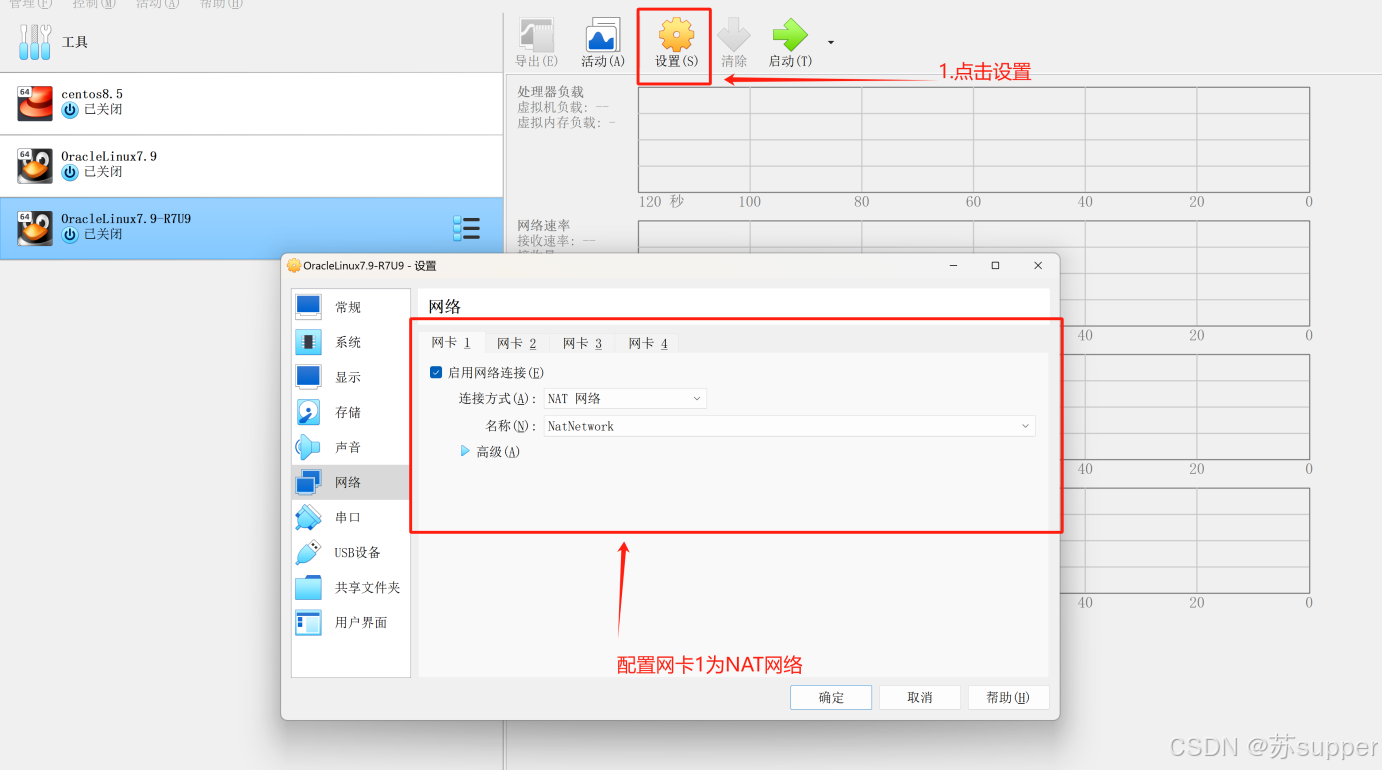This screenshot has height=770, width=1382.
Task: Click the 确定 button
Action: (831, 697)
